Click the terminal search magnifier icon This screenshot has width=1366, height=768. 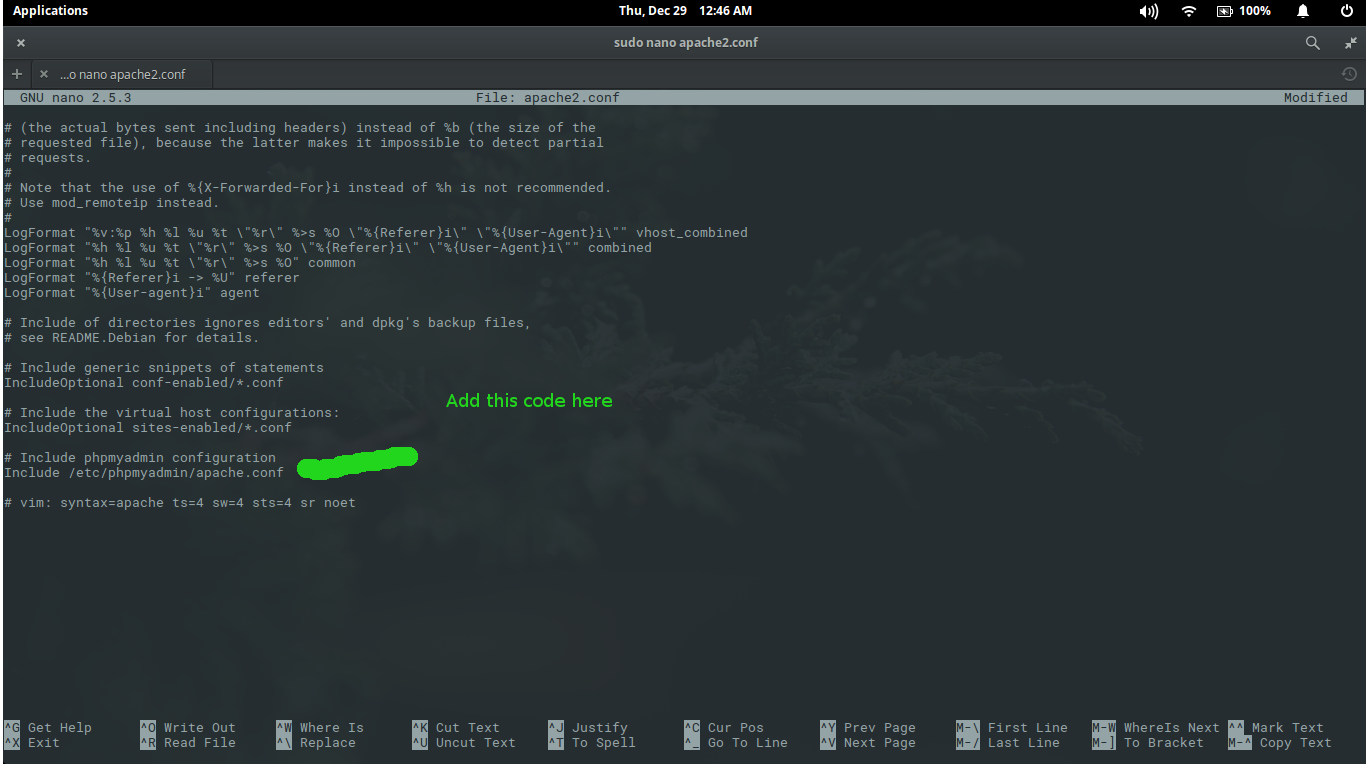1312,42
